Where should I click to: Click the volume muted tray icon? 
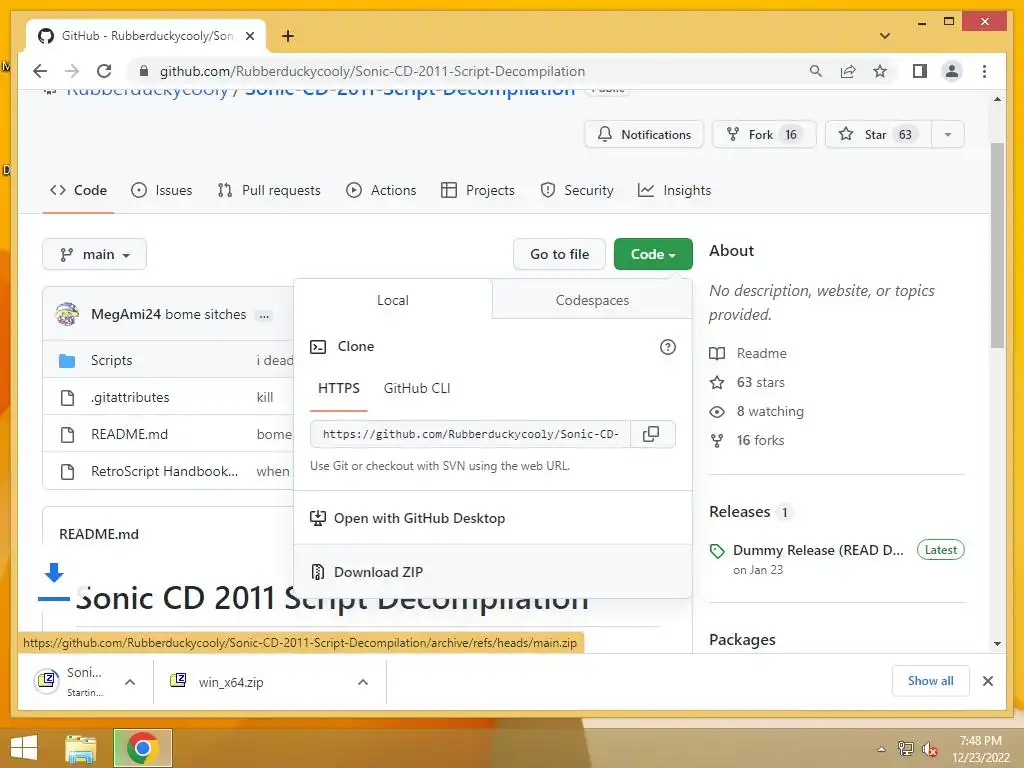tap(930, 749)
